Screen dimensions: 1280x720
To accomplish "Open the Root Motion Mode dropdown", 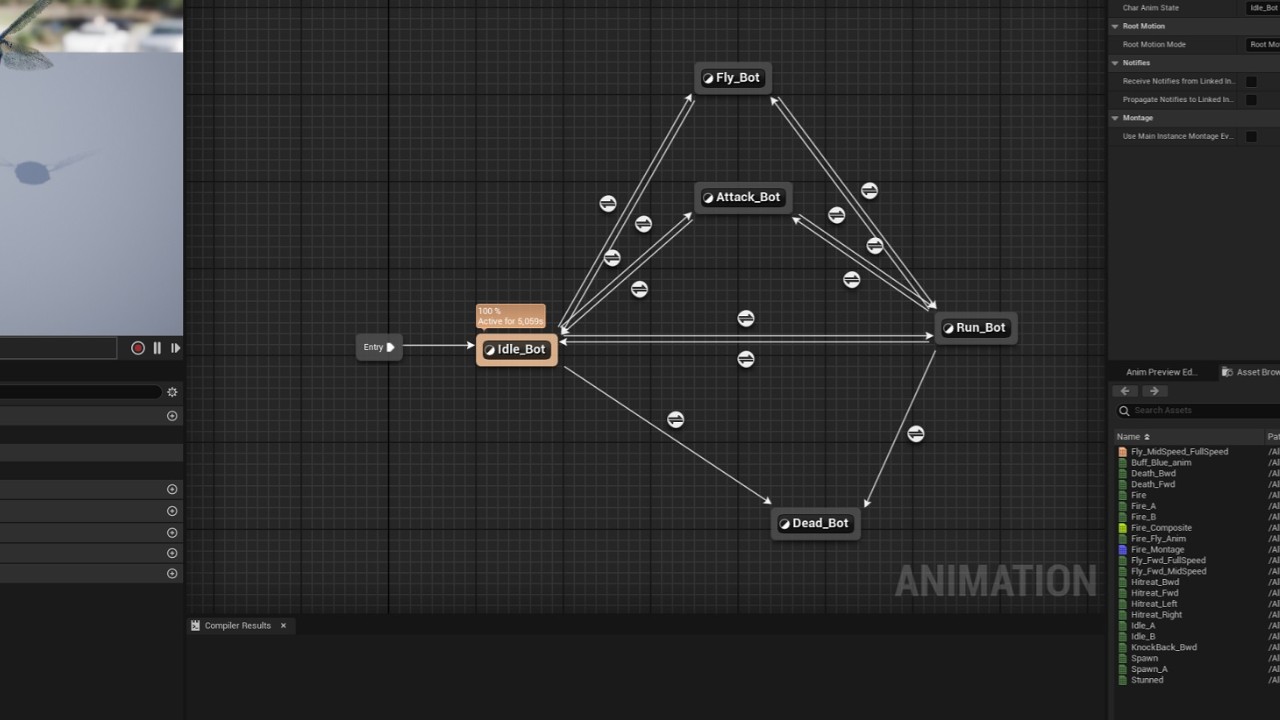I will (x=1264, y=44).
